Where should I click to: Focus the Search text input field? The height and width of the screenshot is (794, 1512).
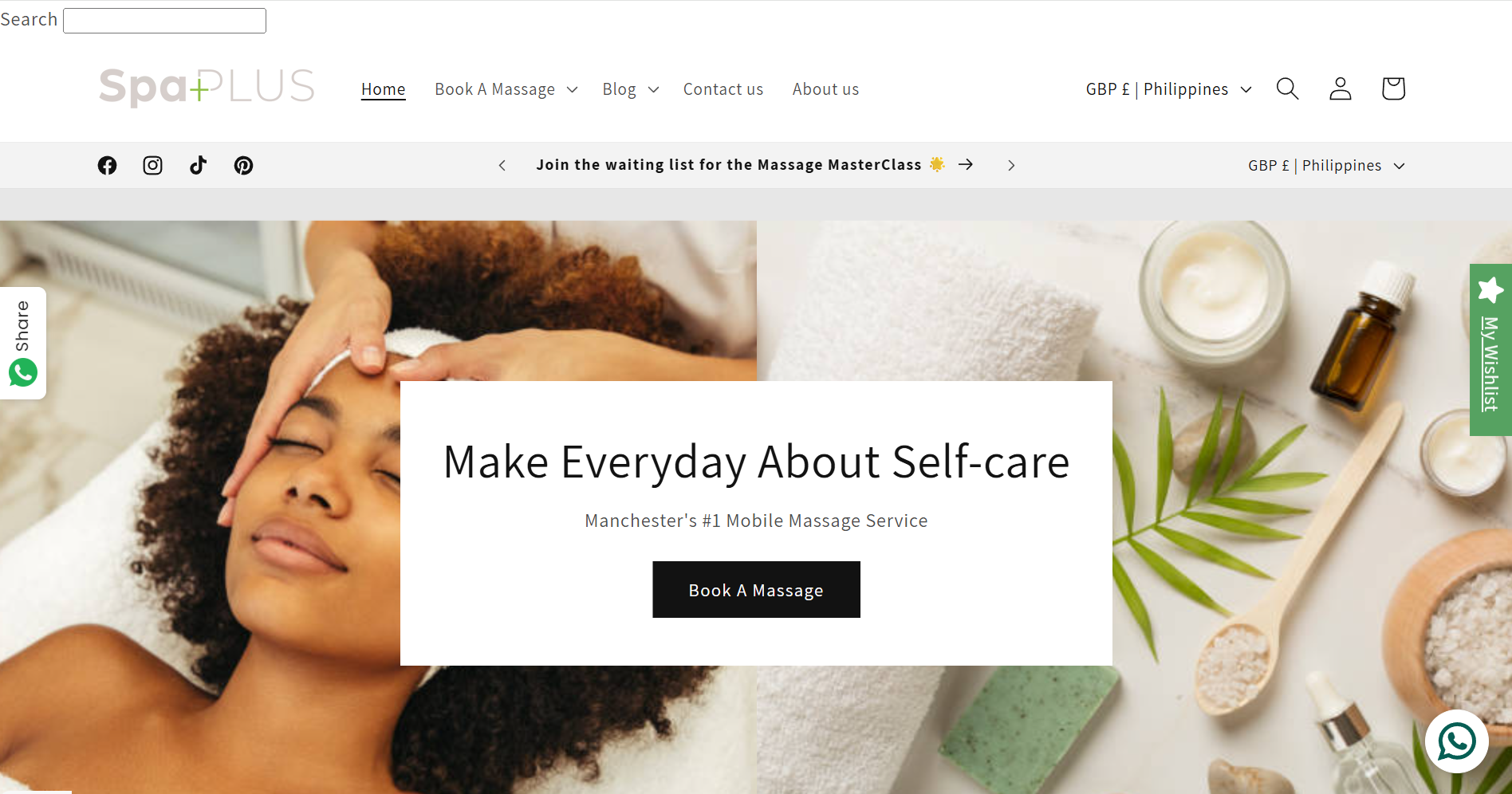tap(164, 21)
